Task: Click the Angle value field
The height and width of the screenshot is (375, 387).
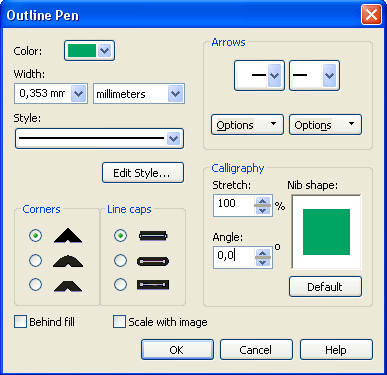Action: (234, 257)
